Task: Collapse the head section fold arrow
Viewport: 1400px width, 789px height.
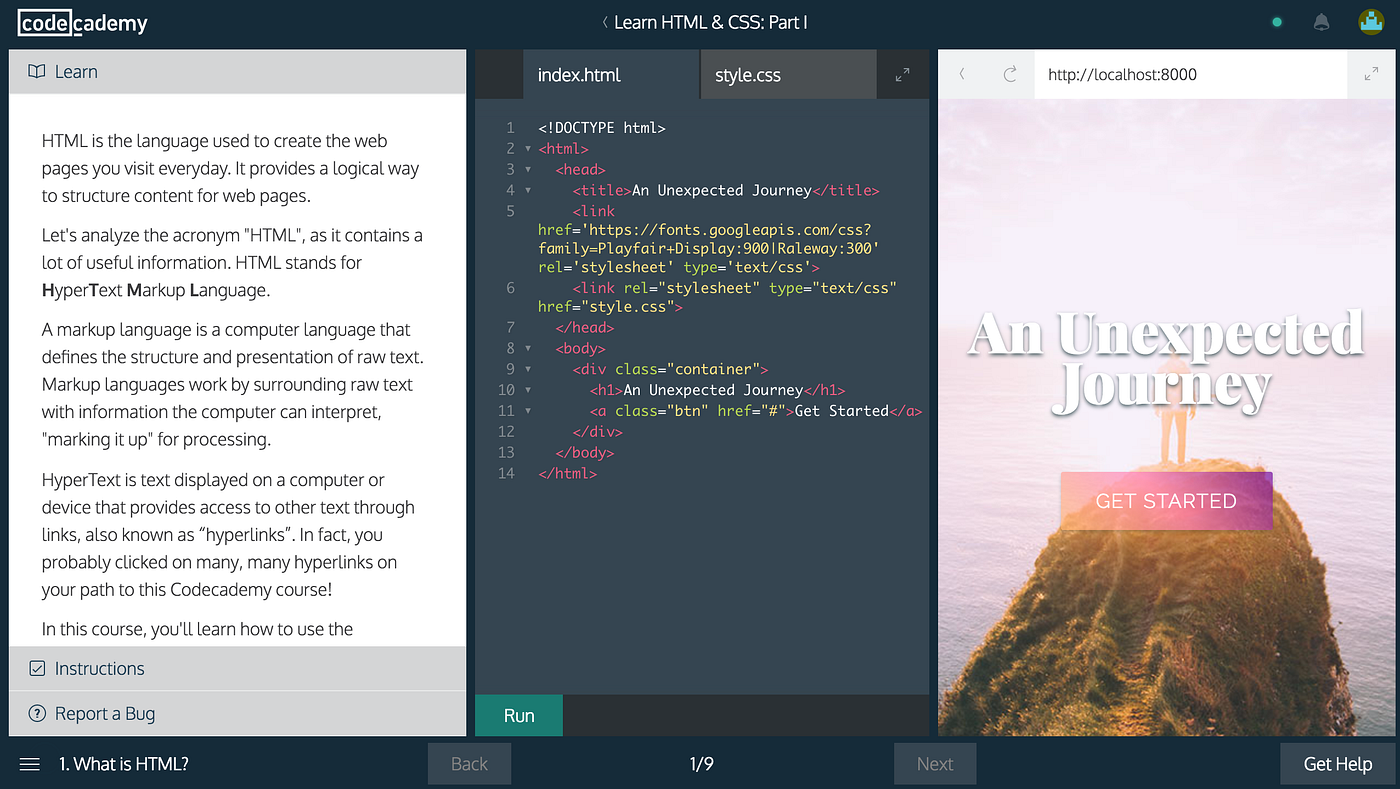Action: [x=528, y=169]
